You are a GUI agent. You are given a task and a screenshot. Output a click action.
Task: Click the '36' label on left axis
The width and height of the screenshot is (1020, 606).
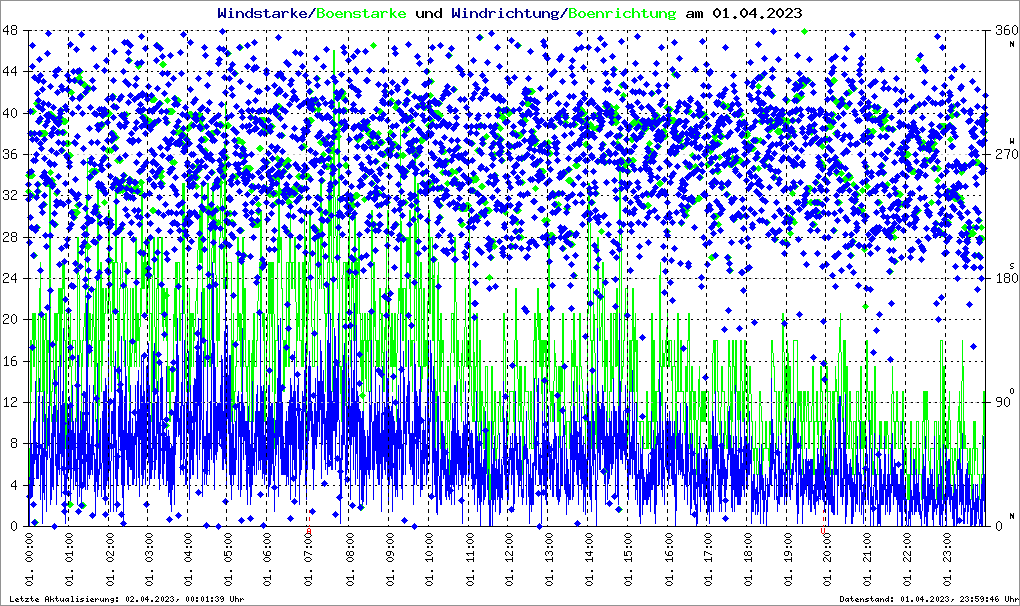pos(10,154)
